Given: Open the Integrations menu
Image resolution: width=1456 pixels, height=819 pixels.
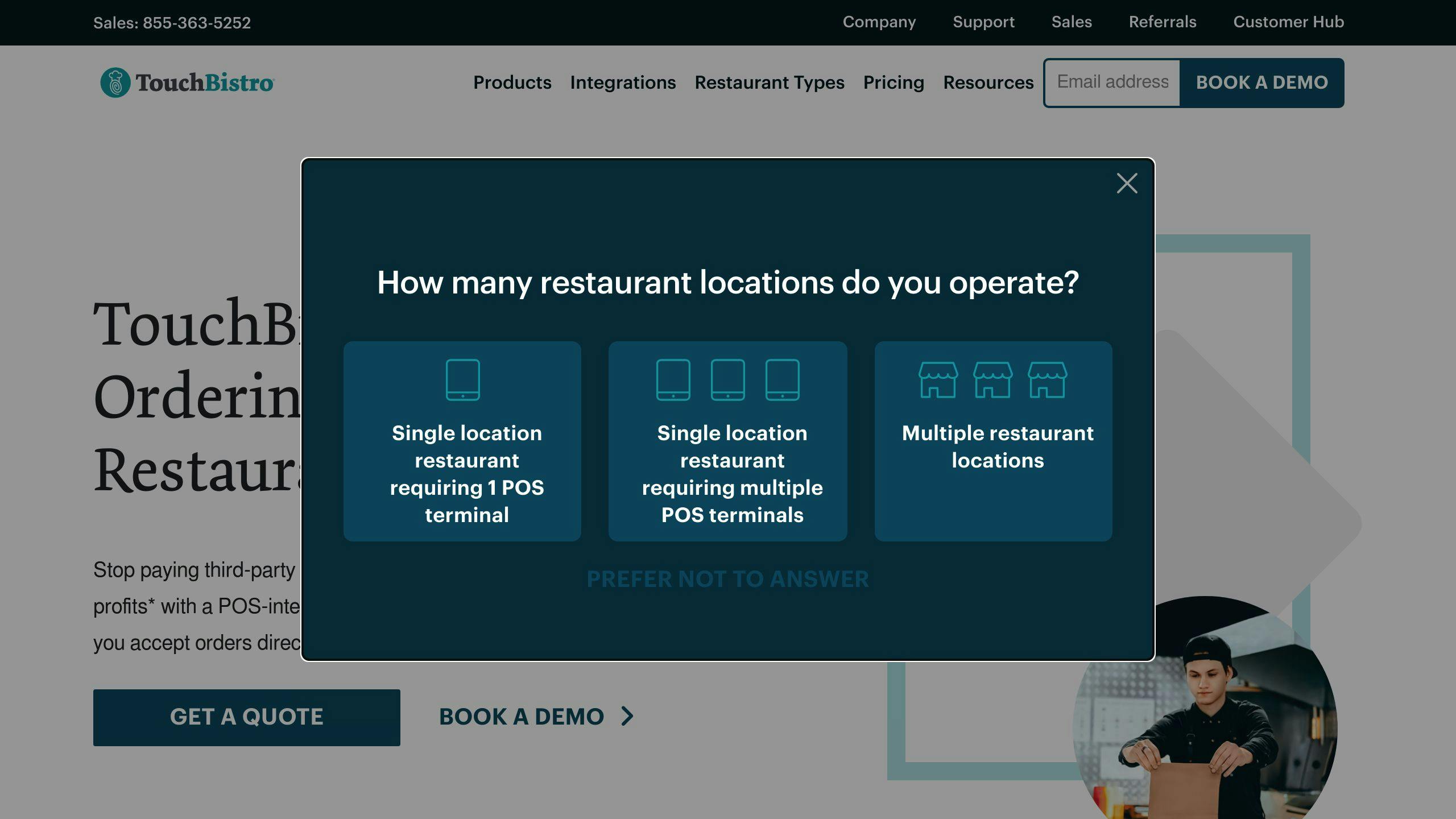Looking at the screenshot, I should click(623, 82).
